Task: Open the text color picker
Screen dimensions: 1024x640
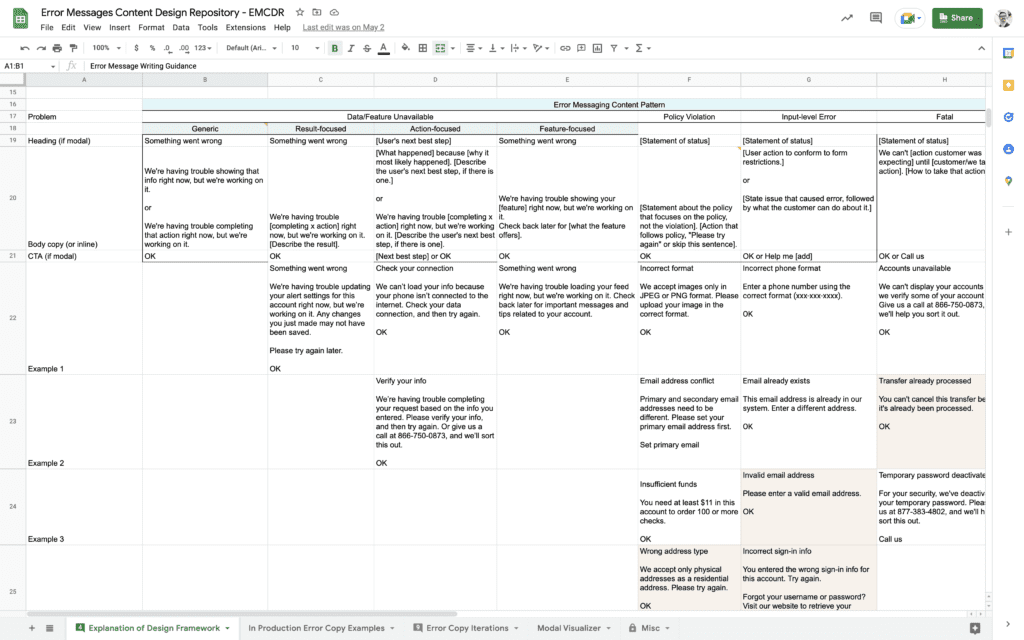Action: 382,47
